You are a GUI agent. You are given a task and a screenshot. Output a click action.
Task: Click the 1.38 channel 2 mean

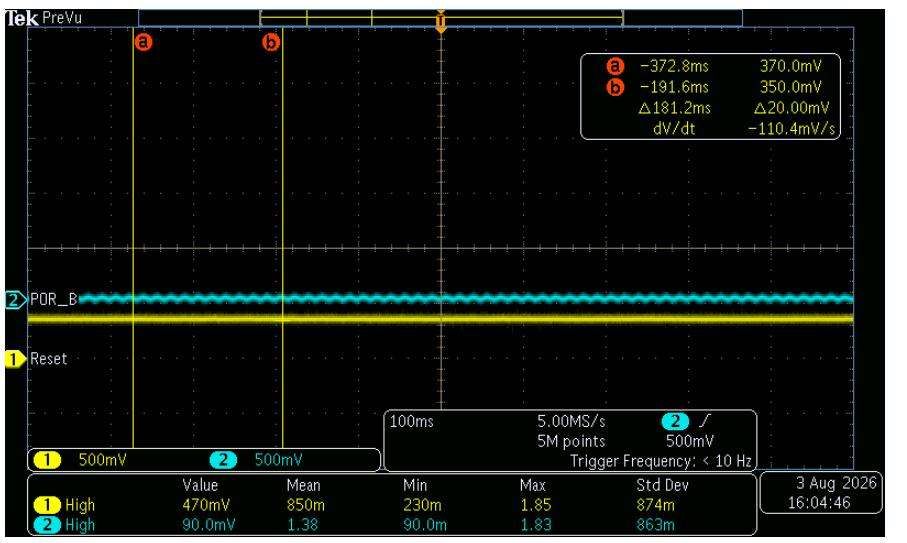303,525
